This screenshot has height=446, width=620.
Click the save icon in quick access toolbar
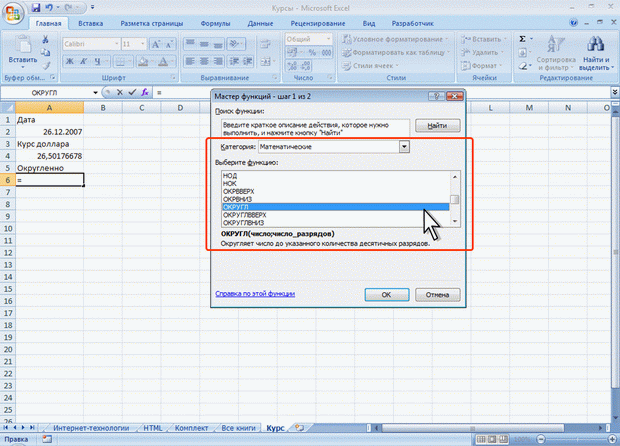pos(37,6)
